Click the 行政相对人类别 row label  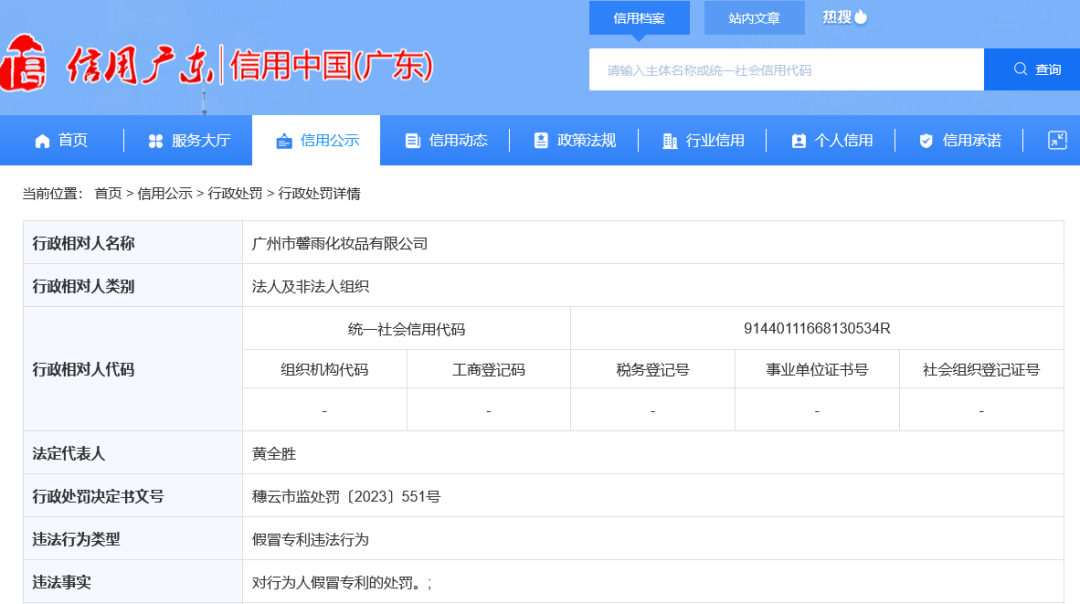83,287
